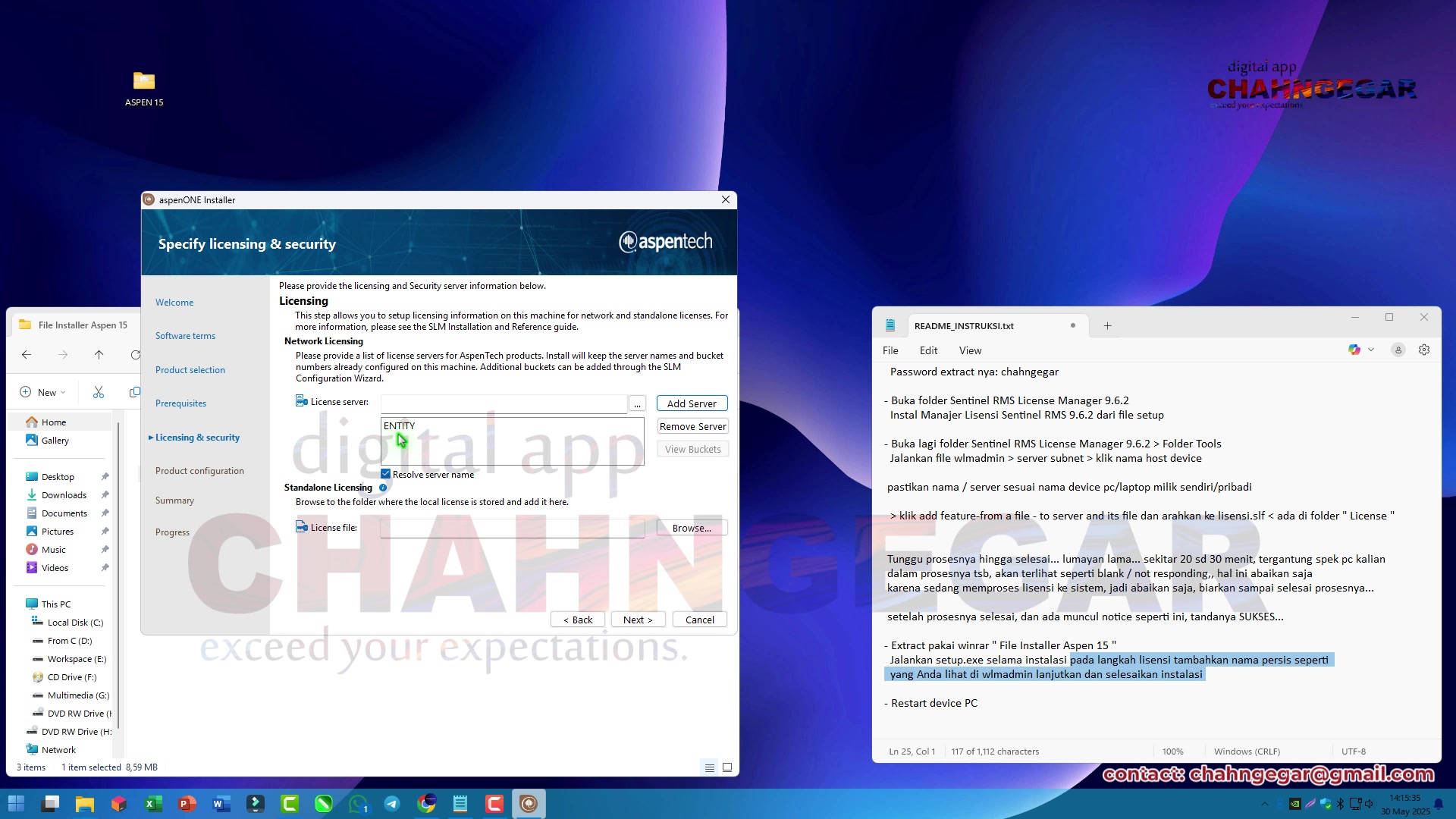Click the Up arrow in File Explorer
Screen dimensions: 1456x819
99,354
